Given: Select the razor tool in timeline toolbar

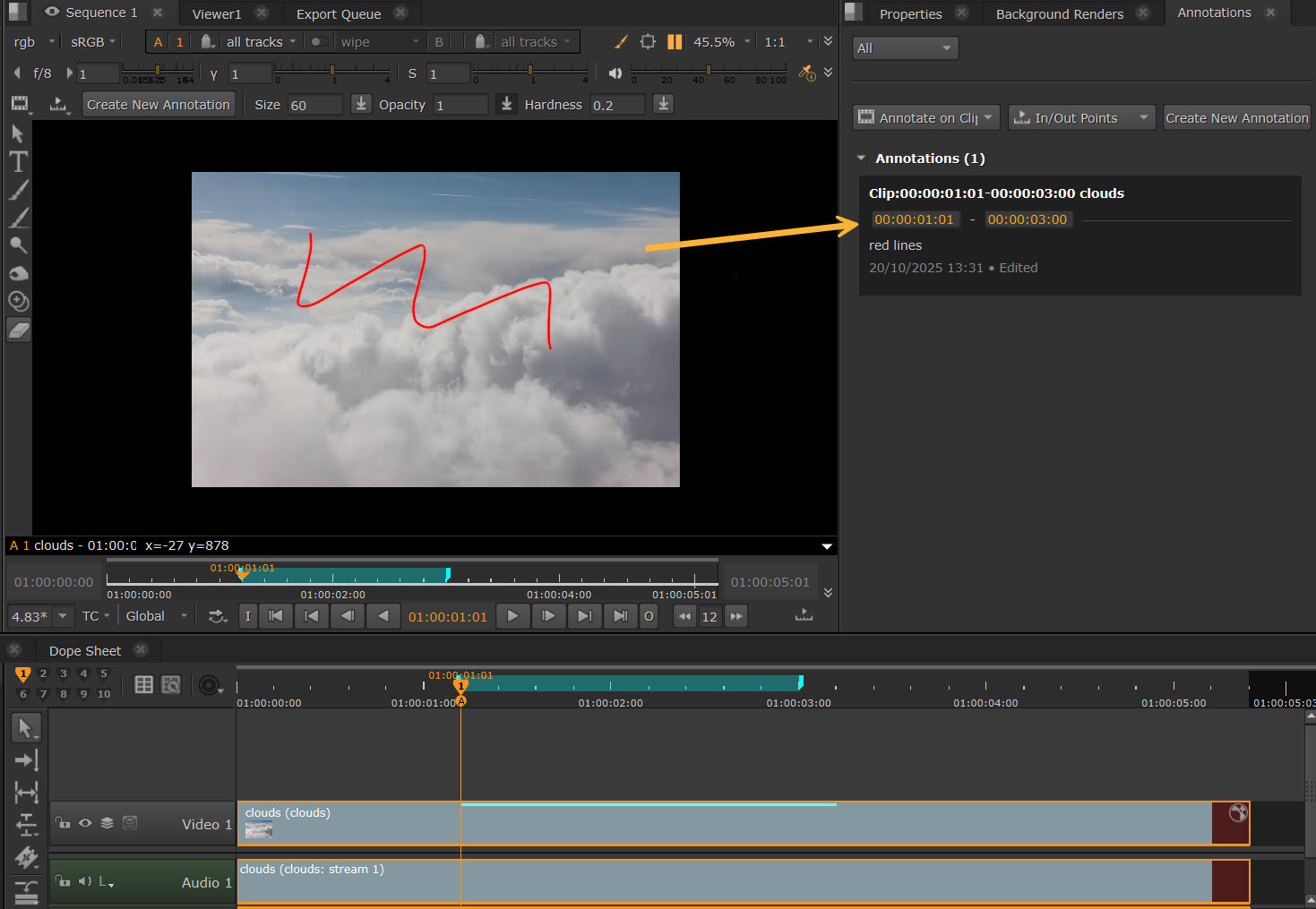Looking at the screenshot, I should click(26, 857).
